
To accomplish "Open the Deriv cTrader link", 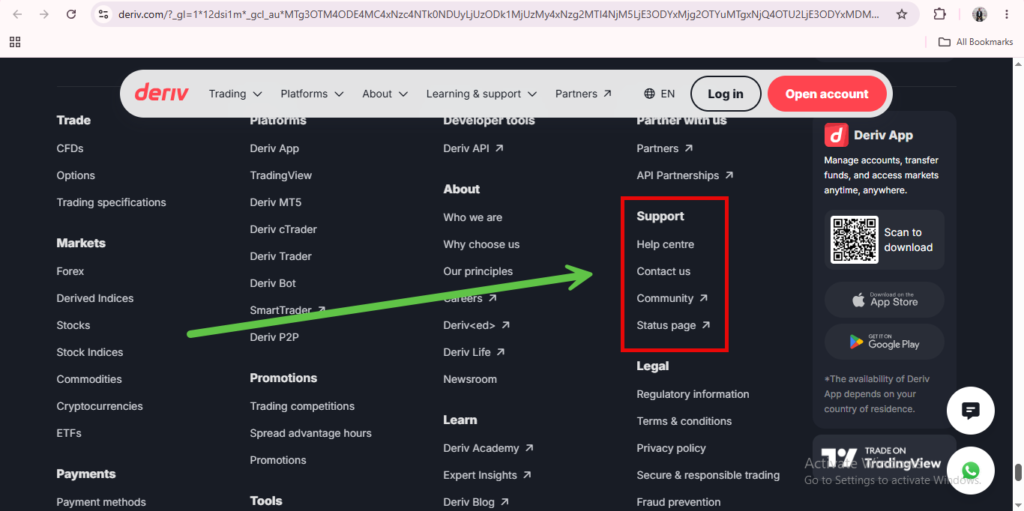I will coord(283,229).
